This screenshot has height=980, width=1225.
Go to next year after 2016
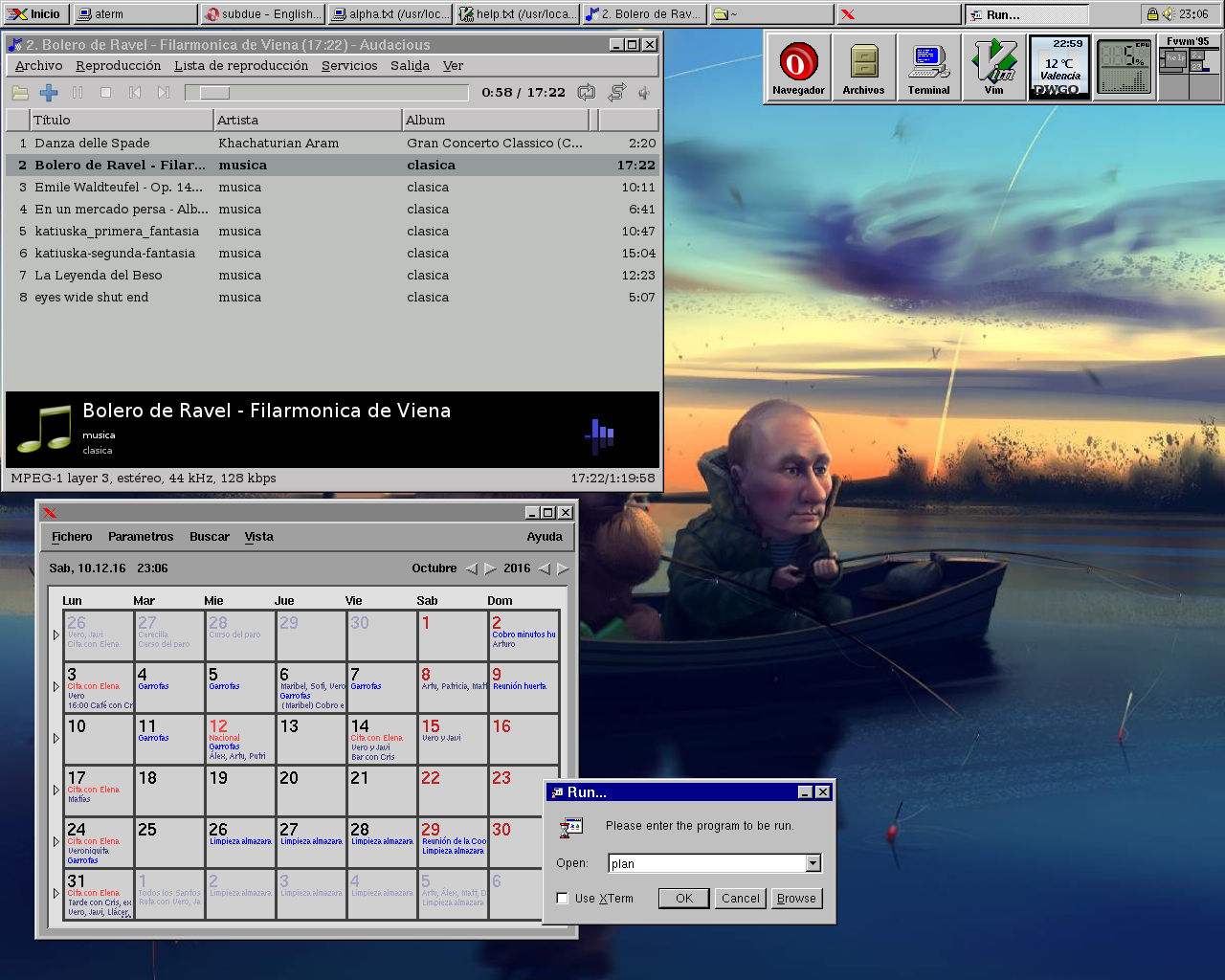[563, 568]
